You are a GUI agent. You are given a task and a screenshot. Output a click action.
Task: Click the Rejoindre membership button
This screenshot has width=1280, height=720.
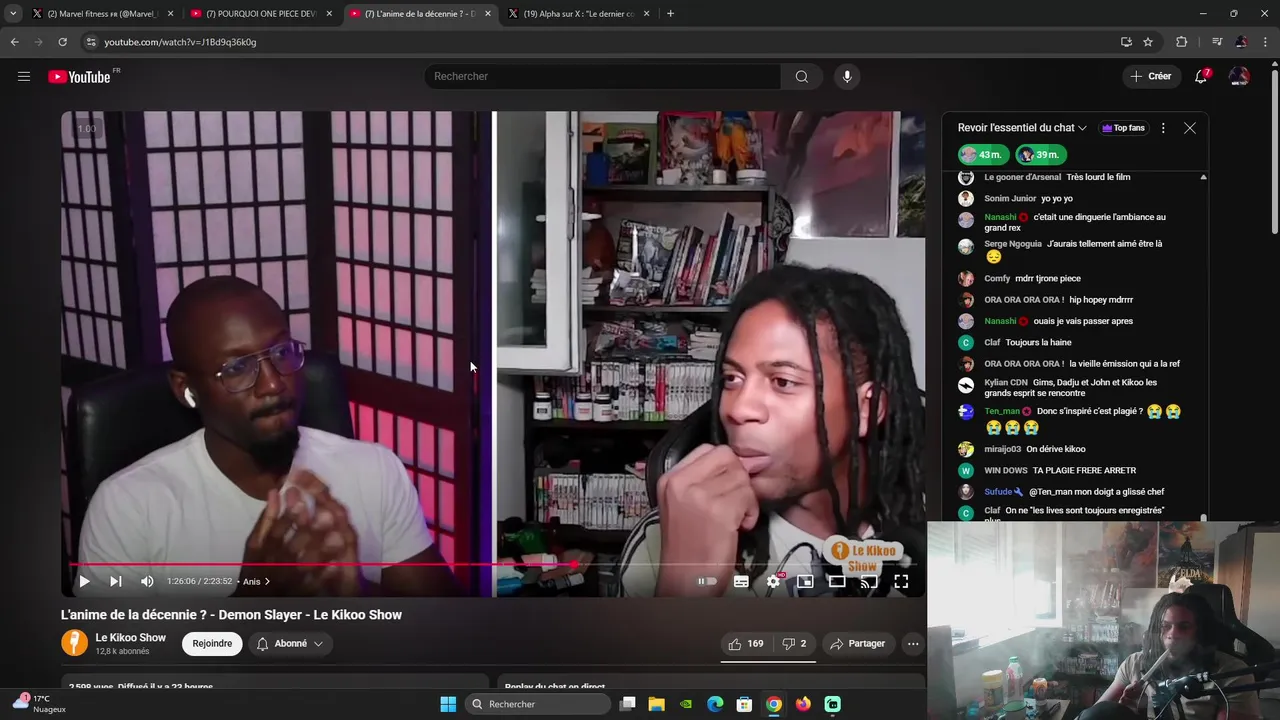(212, 644)
